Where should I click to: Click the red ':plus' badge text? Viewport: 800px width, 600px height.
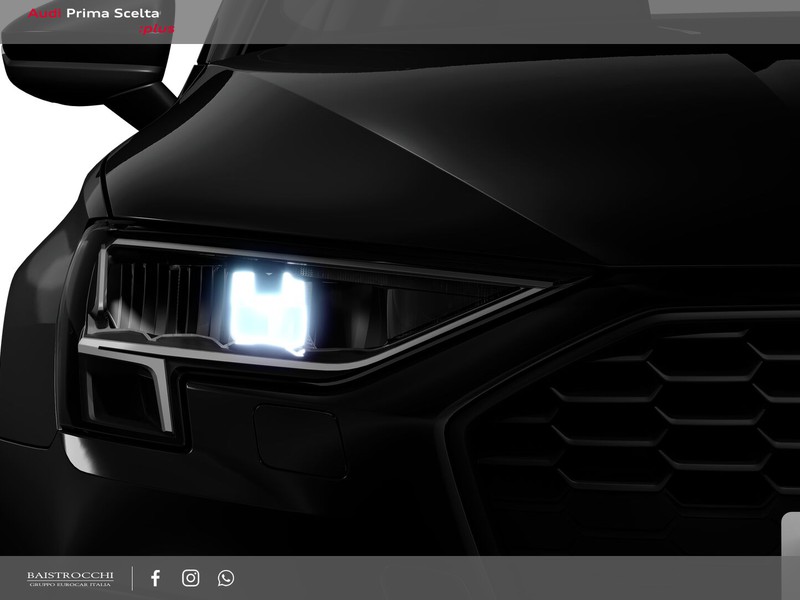click(x=156, y=30)
